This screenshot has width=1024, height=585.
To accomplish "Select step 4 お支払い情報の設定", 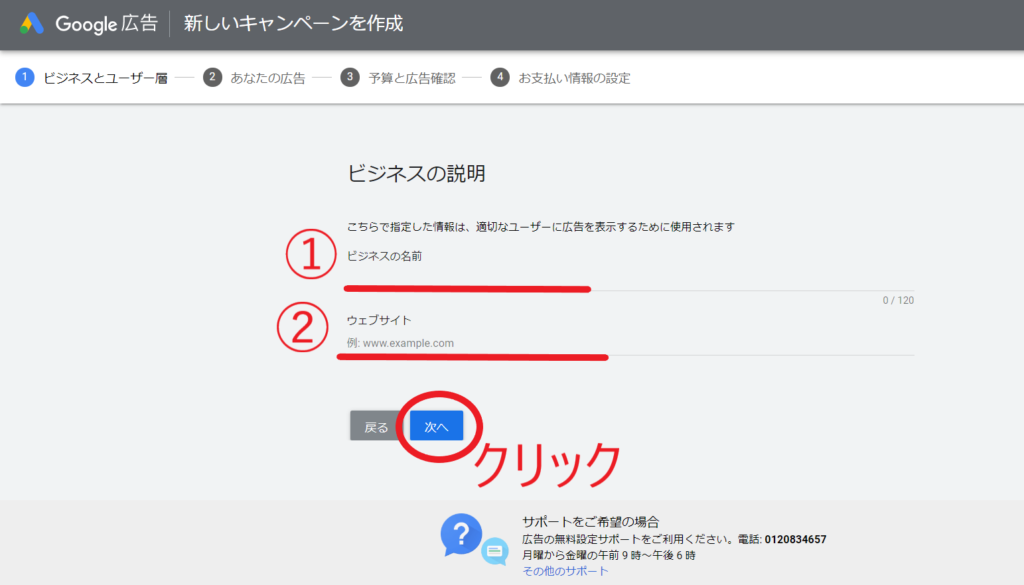I will click(560, 78).
